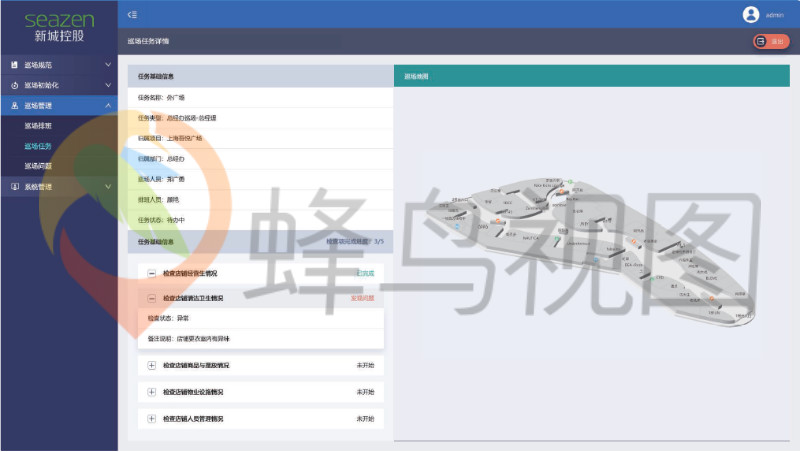This screenshot has width=800, height=452.
Task: Expand the 巡场初始化 chevron
Action: [108, 85]
